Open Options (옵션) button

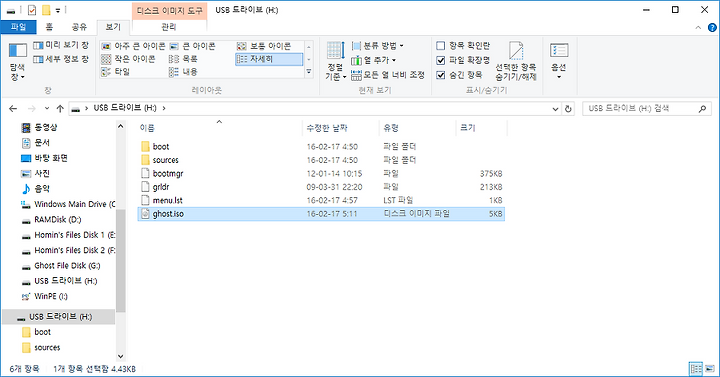[558, 62]
